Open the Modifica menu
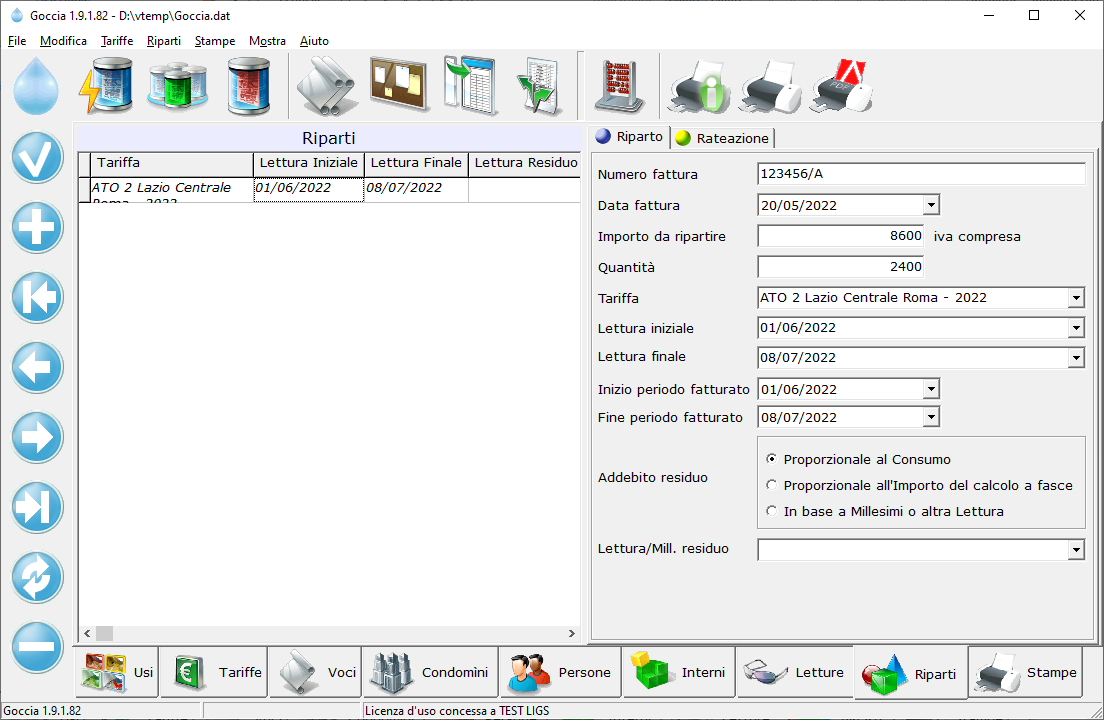 click(x=63, y=41)
